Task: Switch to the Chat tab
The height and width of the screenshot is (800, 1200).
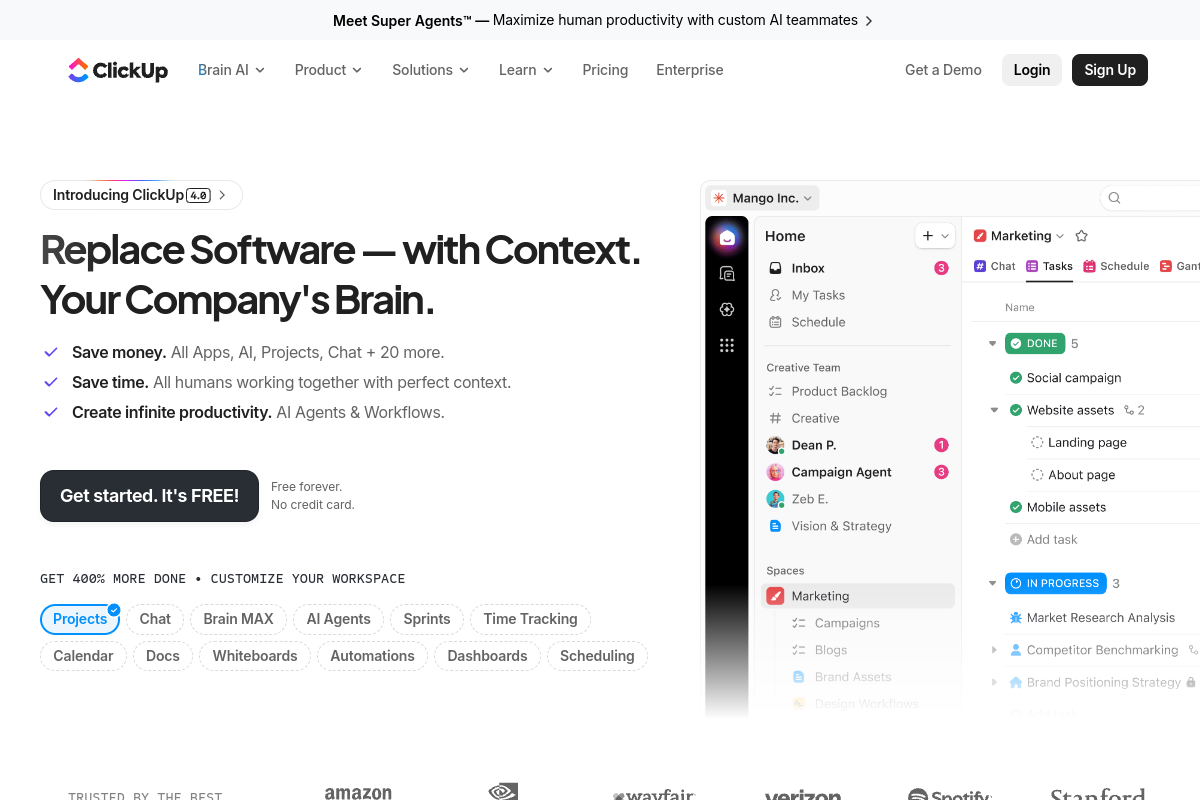Action: [994, 266]
